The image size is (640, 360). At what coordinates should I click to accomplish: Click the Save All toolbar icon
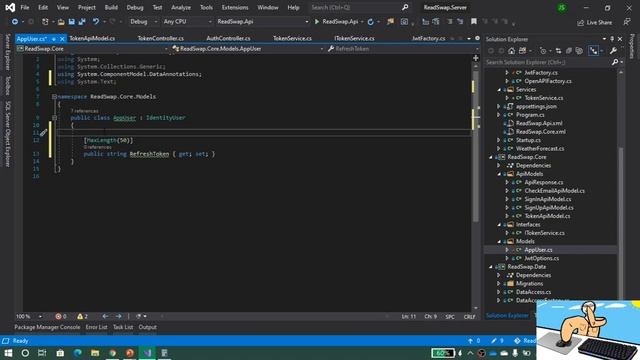[82, 22]
